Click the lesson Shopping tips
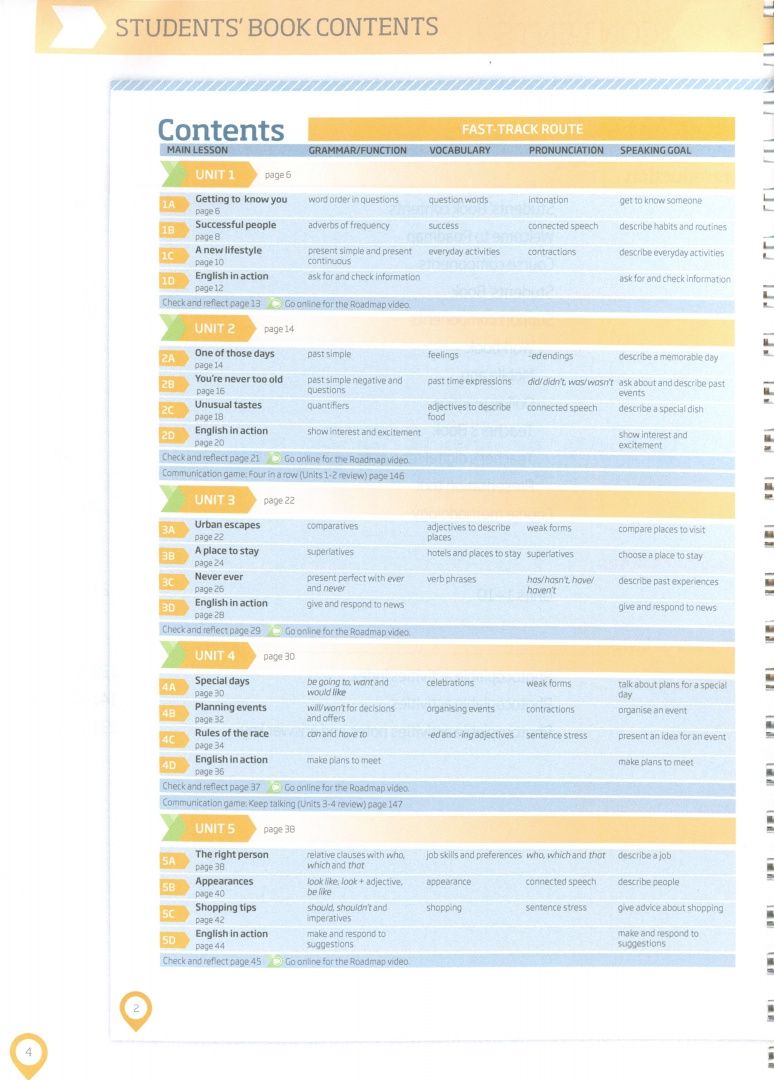 click(226, 908)
